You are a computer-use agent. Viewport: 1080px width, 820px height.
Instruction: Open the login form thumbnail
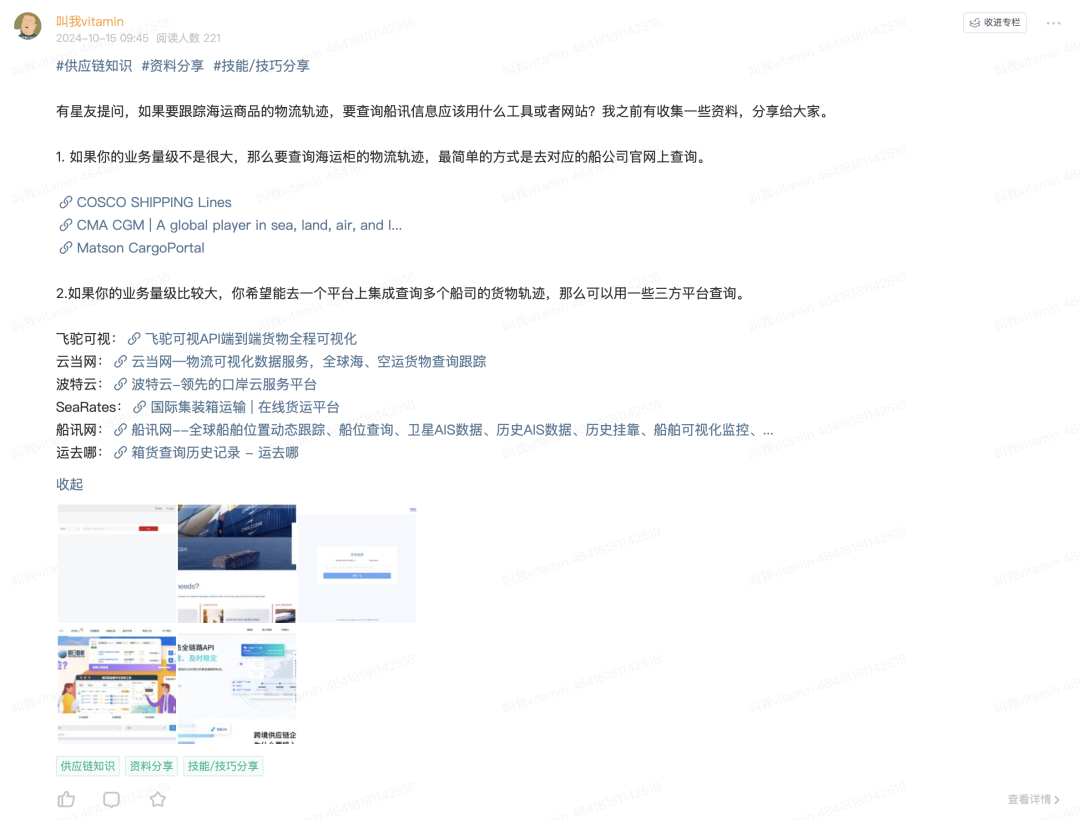(357, 563)
